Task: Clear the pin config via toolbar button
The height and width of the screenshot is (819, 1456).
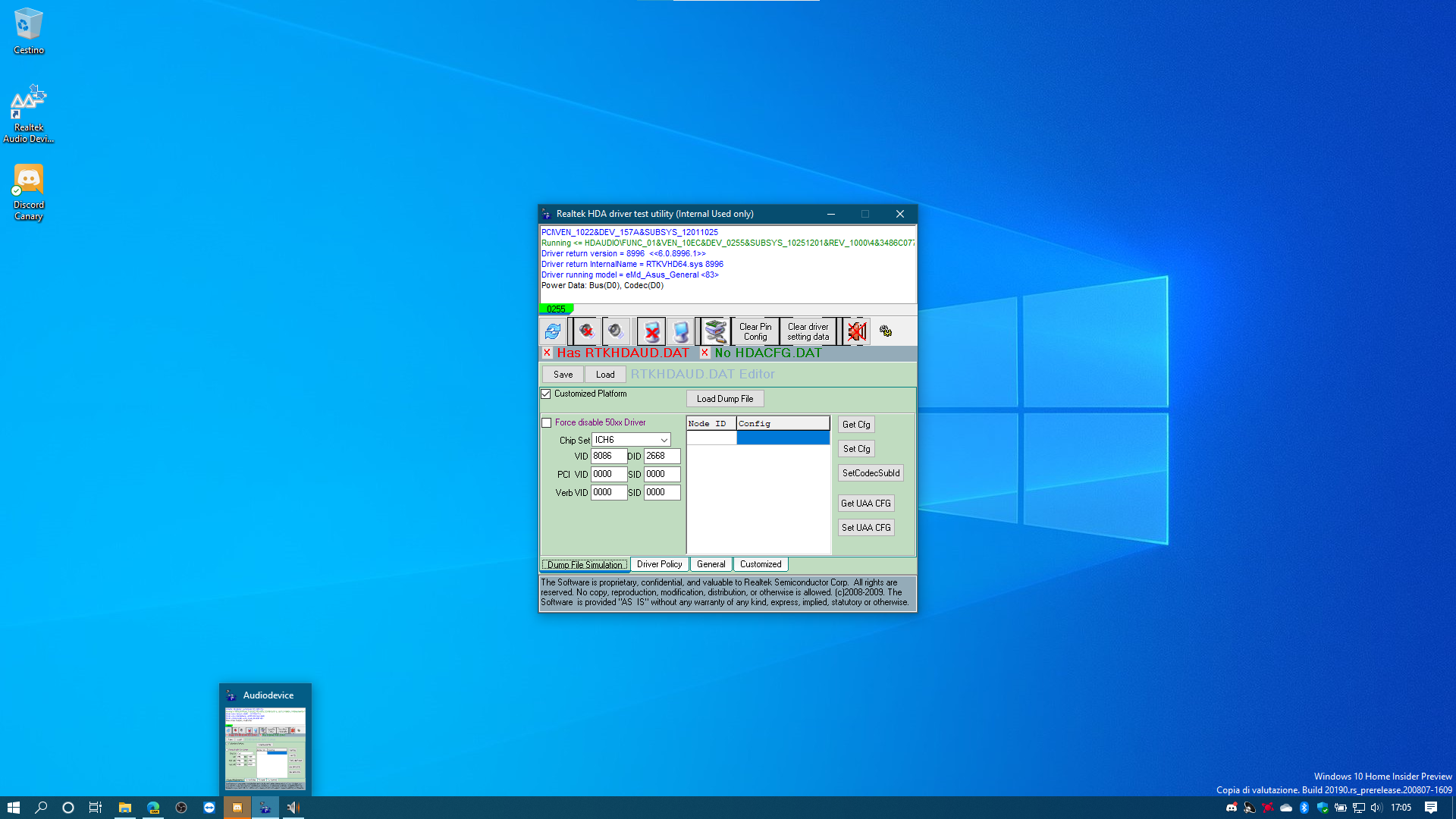Action: coord(755,331)
